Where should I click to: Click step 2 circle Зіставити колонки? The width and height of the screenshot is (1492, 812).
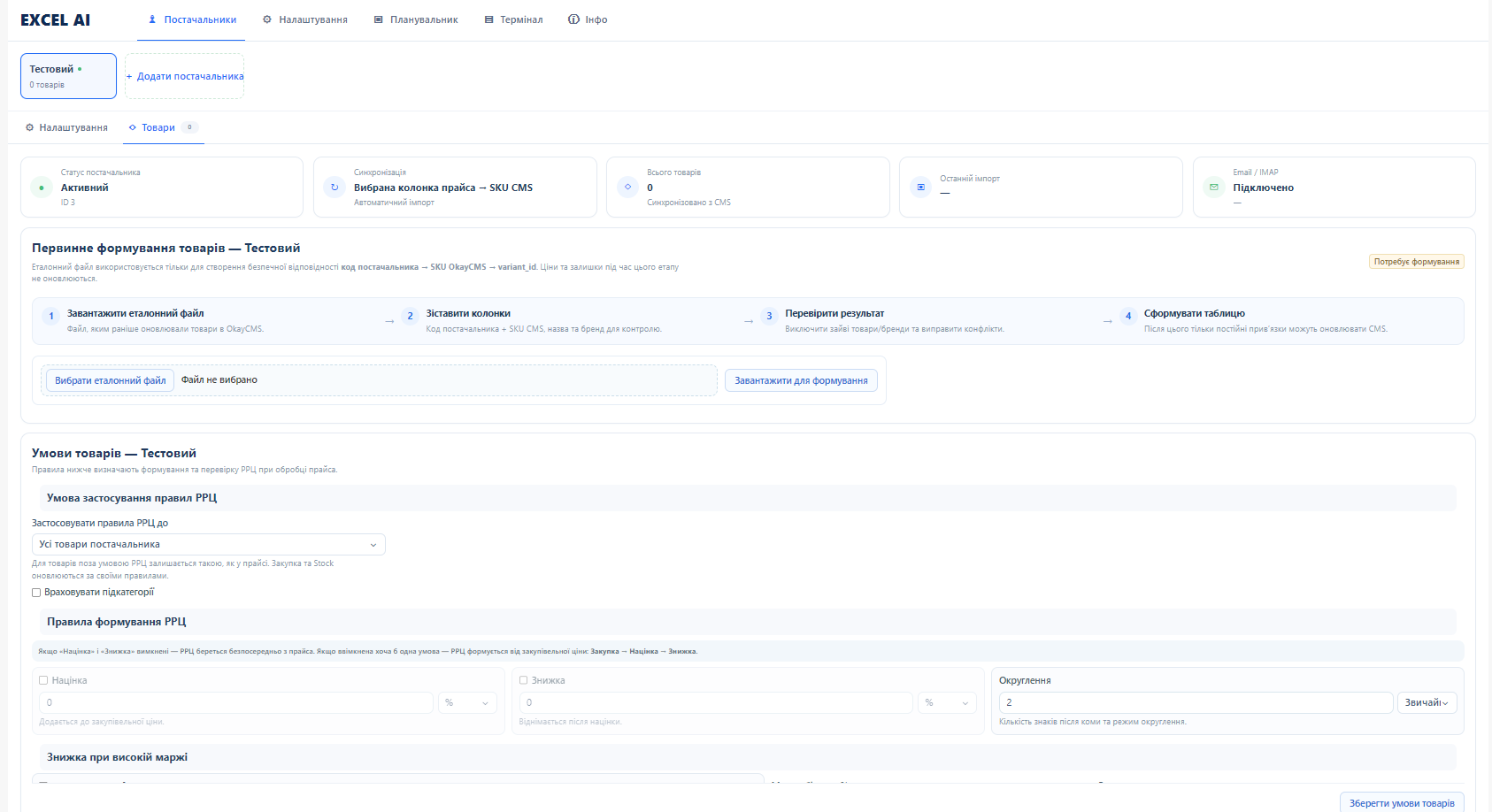tap(410, 316)
